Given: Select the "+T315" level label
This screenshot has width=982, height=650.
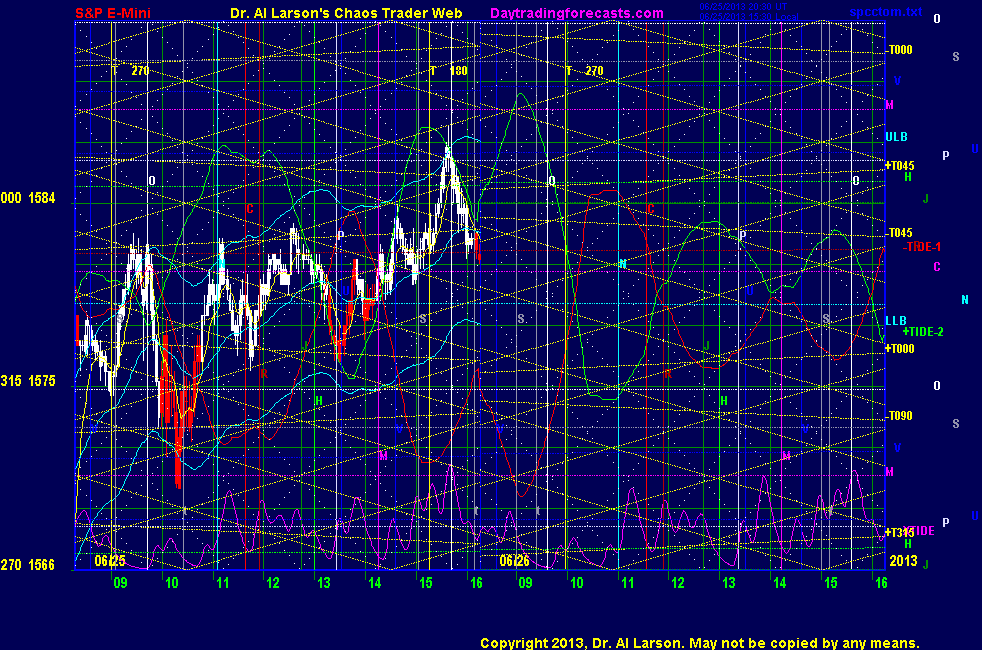Looking at the screenshot, I should [899, 532].
